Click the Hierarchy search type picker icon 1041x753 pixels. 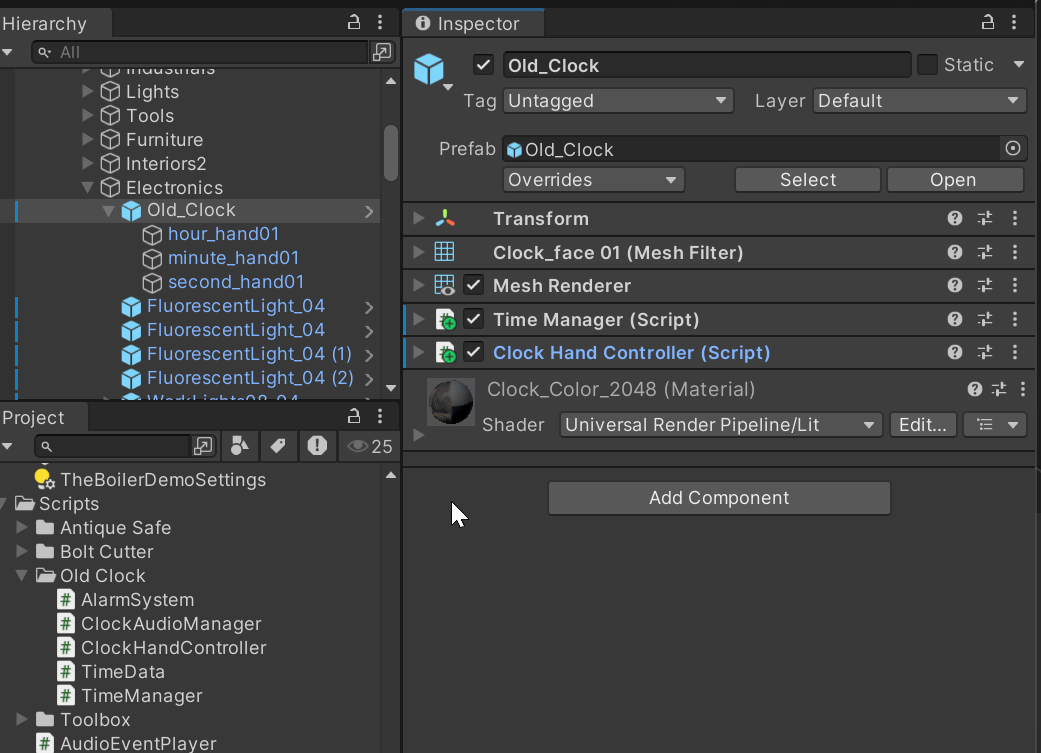[x=382, y=52]
